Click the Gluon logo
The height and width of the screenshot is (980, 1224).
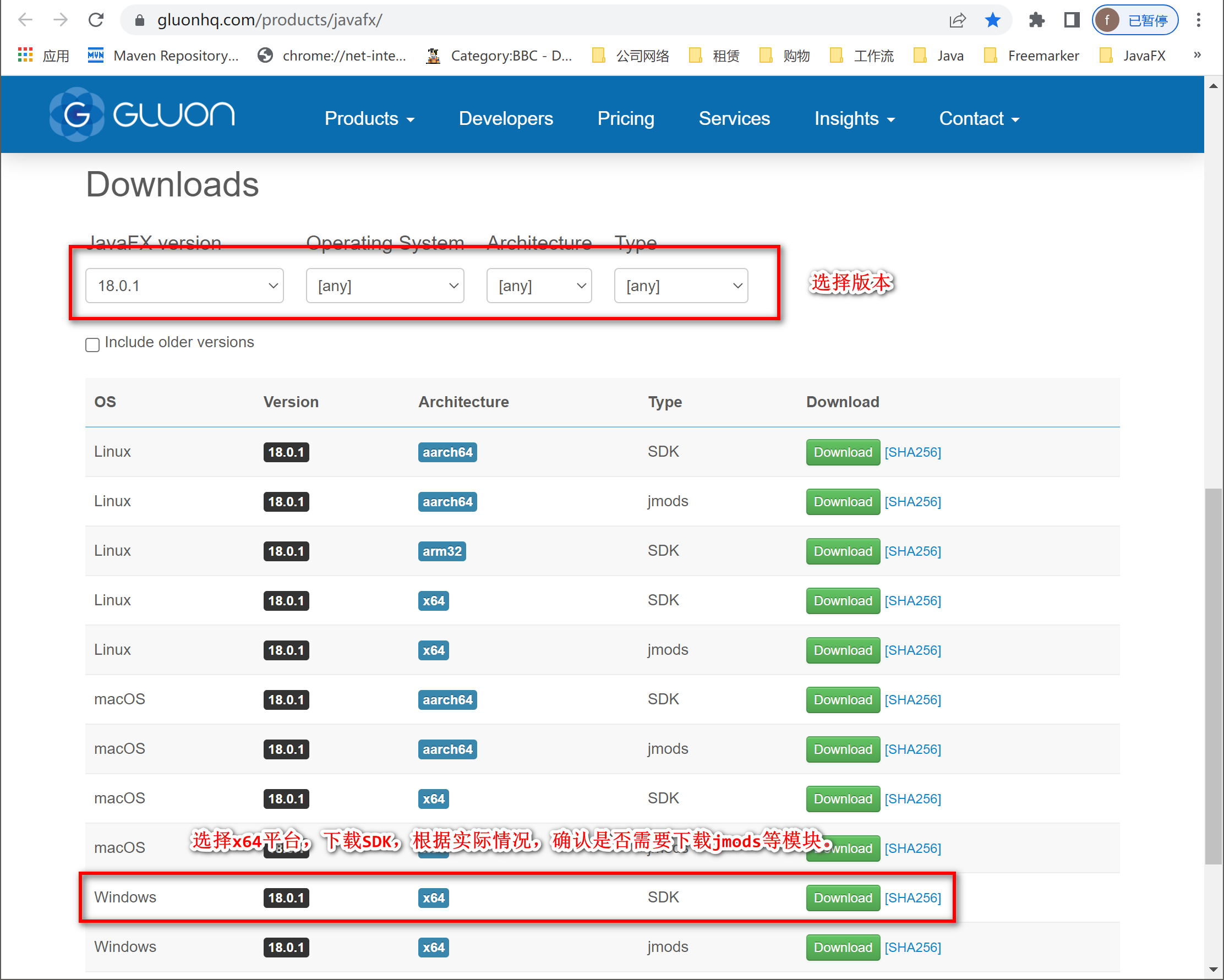coord(142,114)
